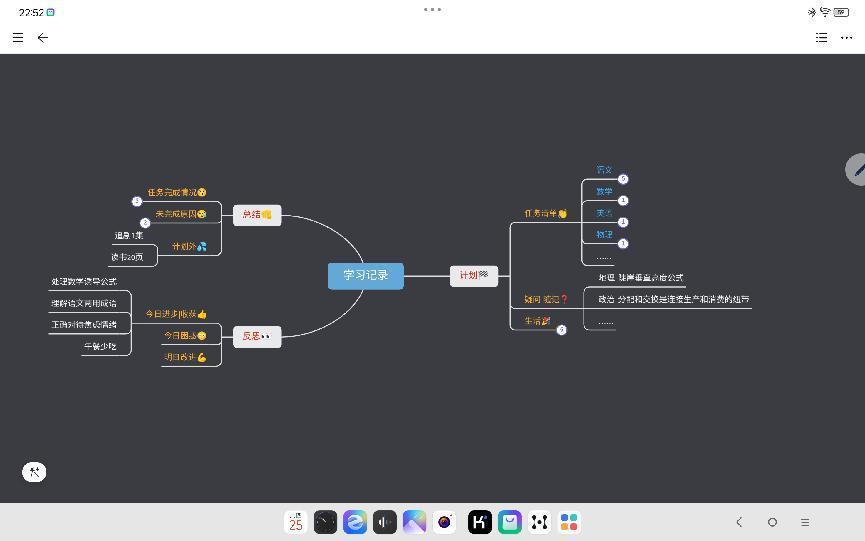Screen dimensions: 865x541
Task: Tap the floating pen edit button
Action: click(x=856, y=169)
